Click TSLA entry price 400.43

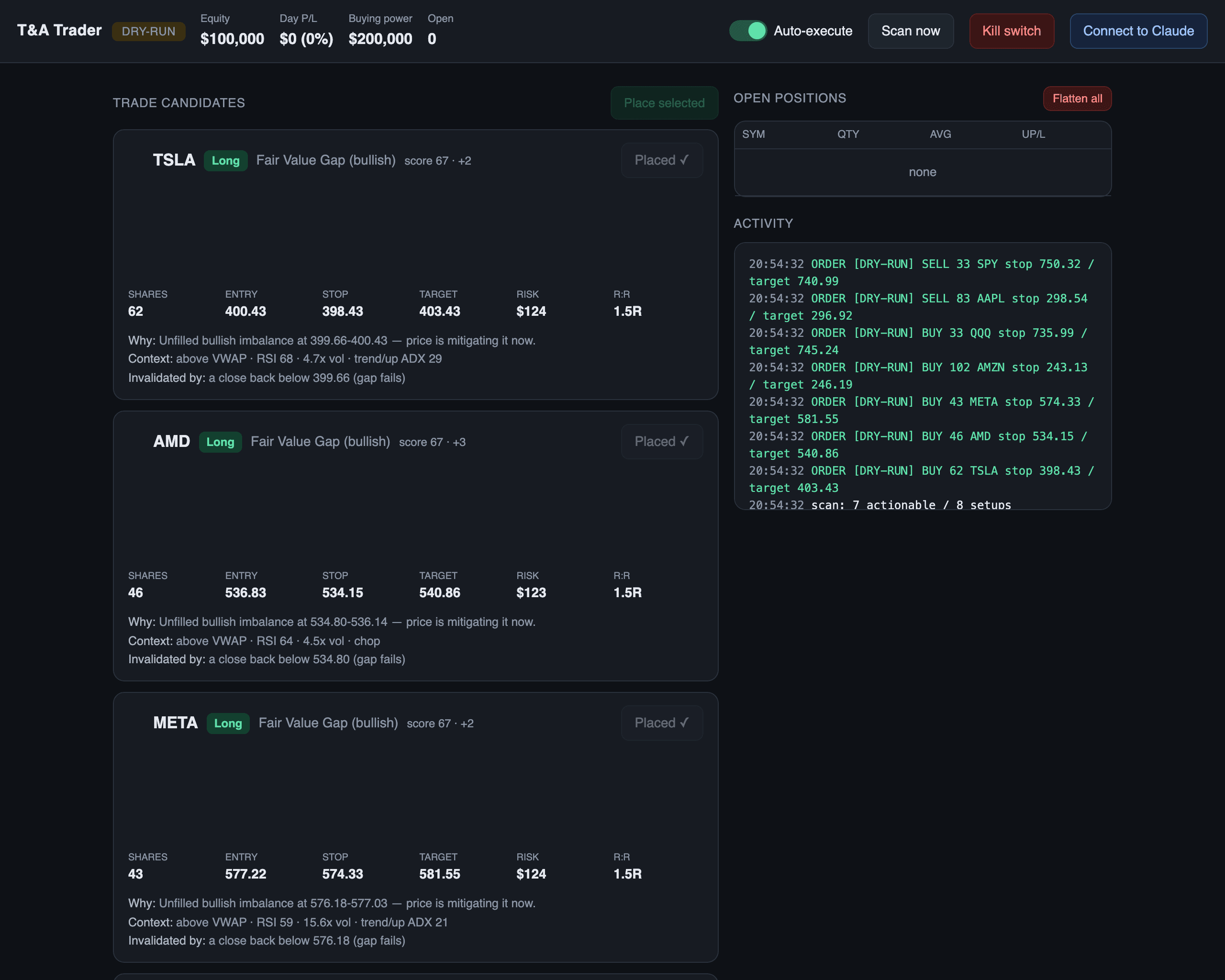click(x=245, y=312)
